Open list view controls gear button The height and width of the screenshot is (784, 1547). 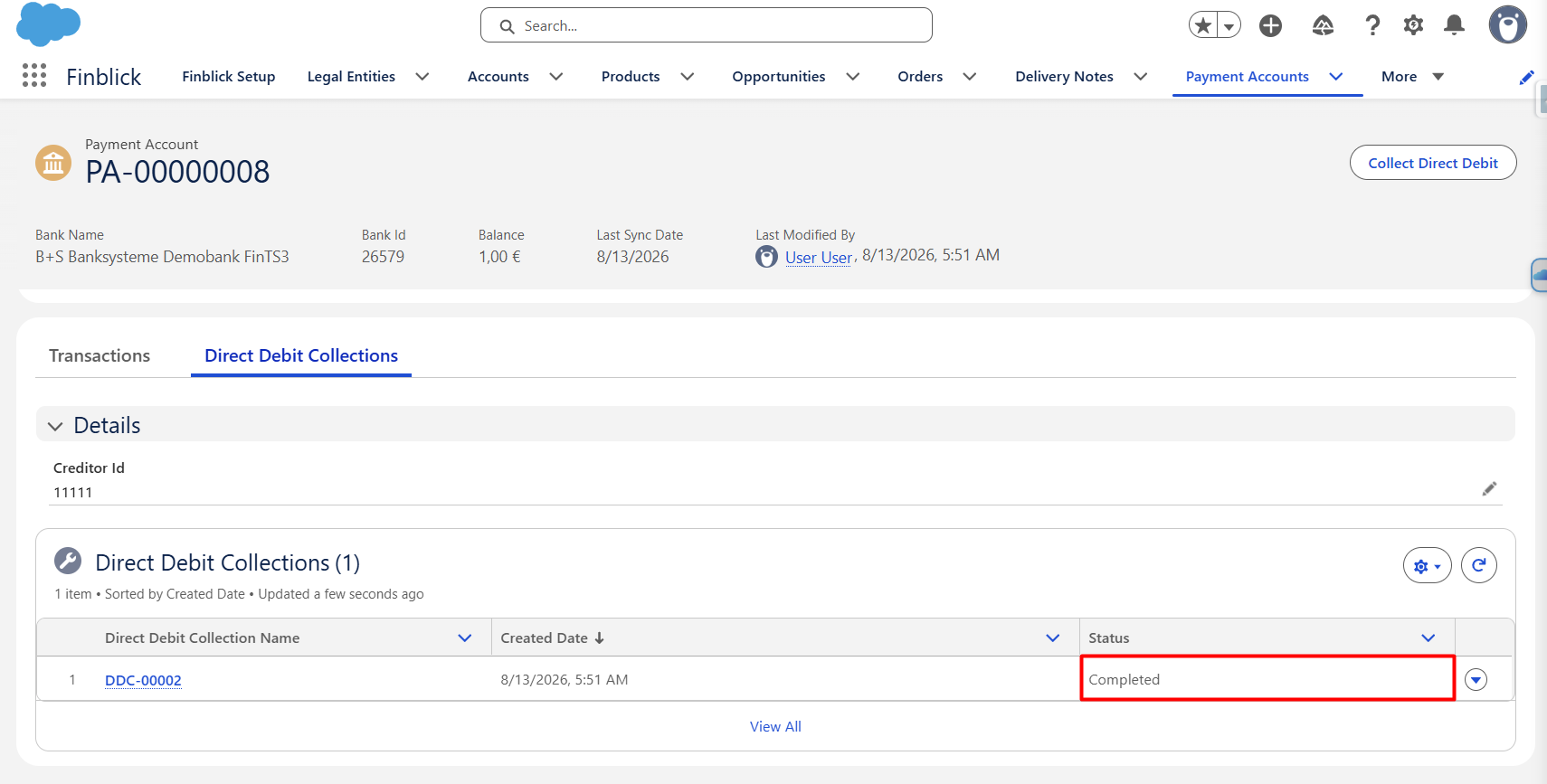coord(1427,565)
